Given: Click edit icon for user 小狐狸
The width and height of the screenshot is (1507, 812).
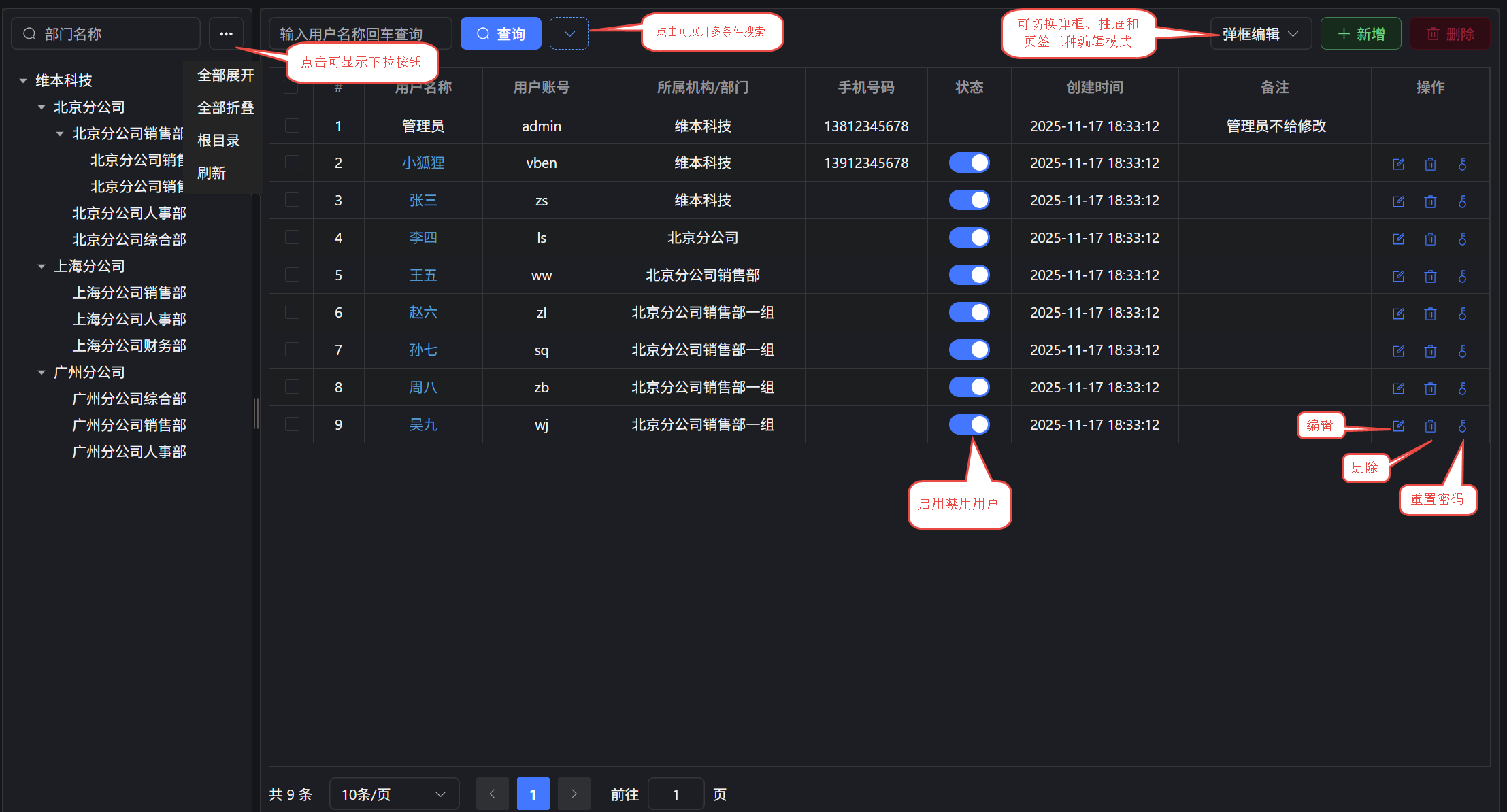Looking at the screenshot, I should coord(1398,164).
